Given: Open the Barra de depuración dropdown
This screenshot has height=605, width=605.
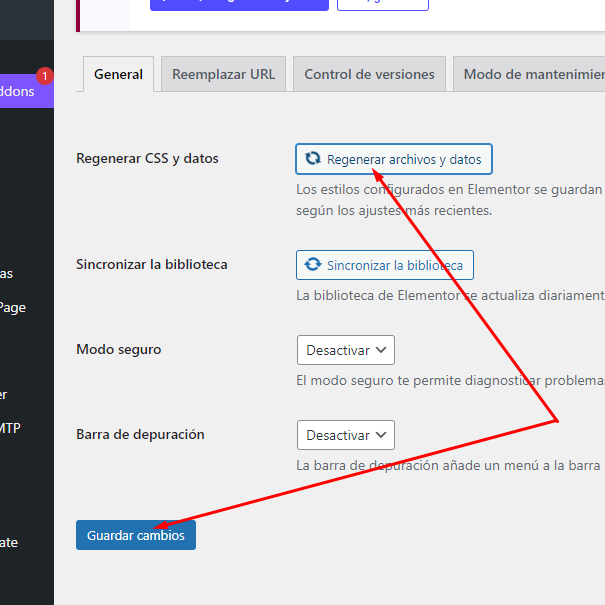Looking at the screenshot, I should [x=345, y=435].
